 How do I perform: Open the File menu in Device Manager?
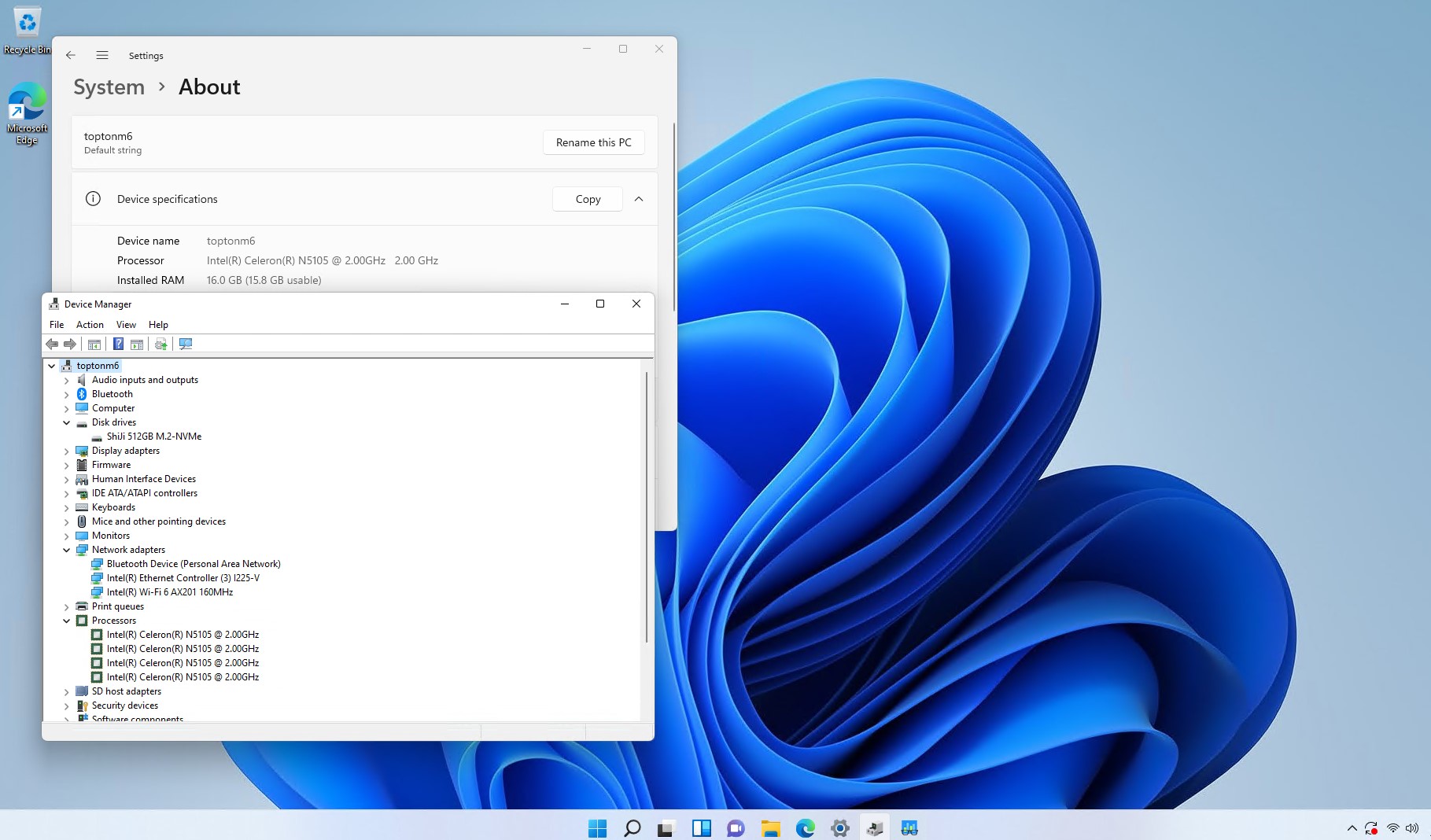point(57,325)
